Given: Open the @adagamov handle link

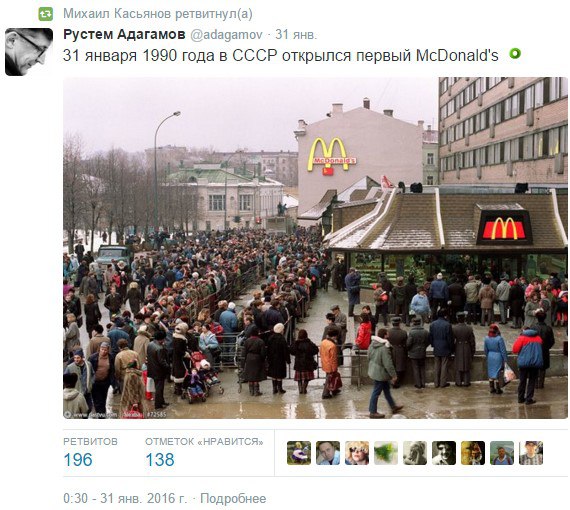Looking at the screenshot, I should pyautogui.click(x=226, y=35).
